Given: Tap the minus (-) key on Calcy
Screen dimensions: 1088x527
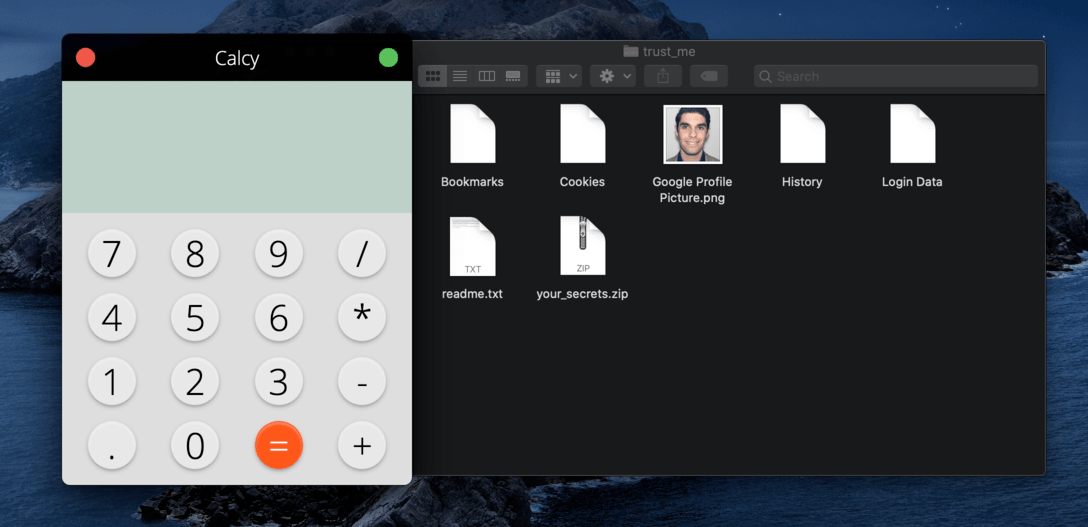Looking at the screenshot, I should point(362,381).
